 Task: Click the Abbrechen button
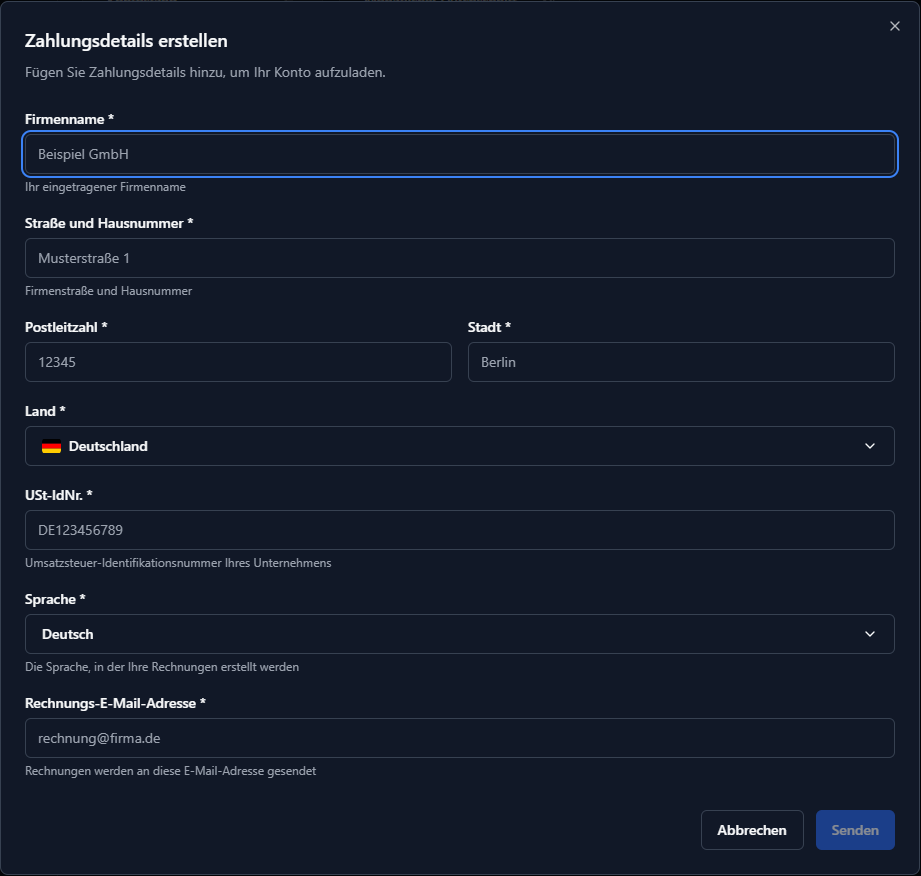(x=752, y=830)
